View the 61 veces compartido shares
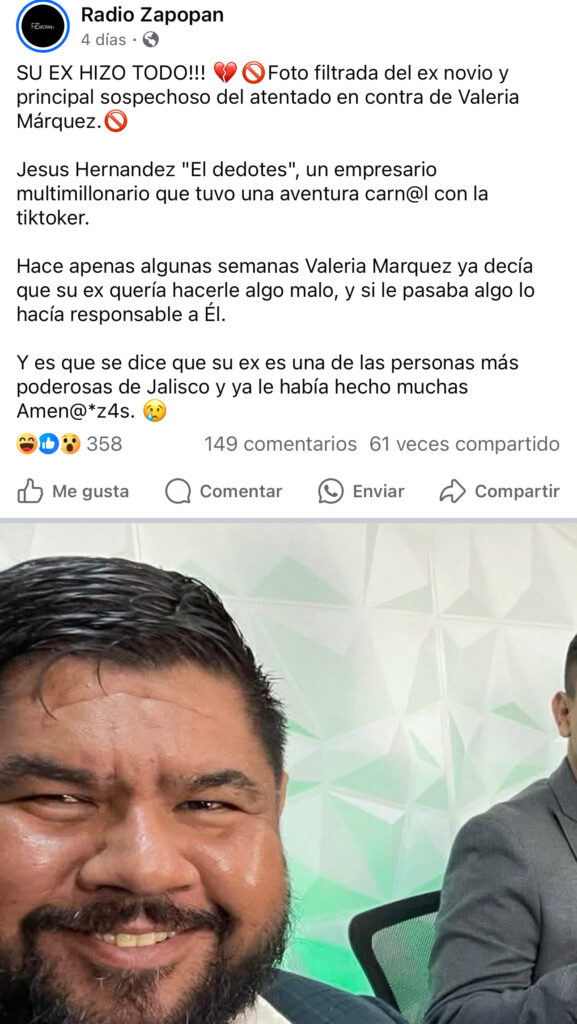Viewport: 577px width, 1024px height. tap(465, 444)
